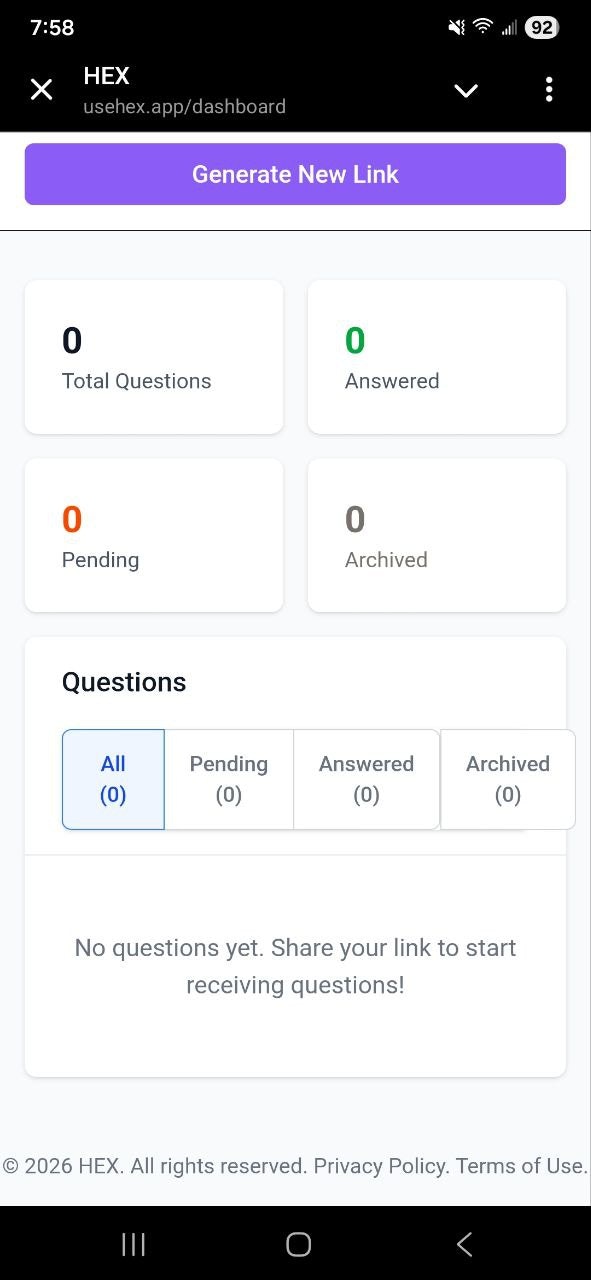This screenshot has width=591, height=1280.
Task: Tap the Back button in the navigation bar
Action: [464, 1244]
